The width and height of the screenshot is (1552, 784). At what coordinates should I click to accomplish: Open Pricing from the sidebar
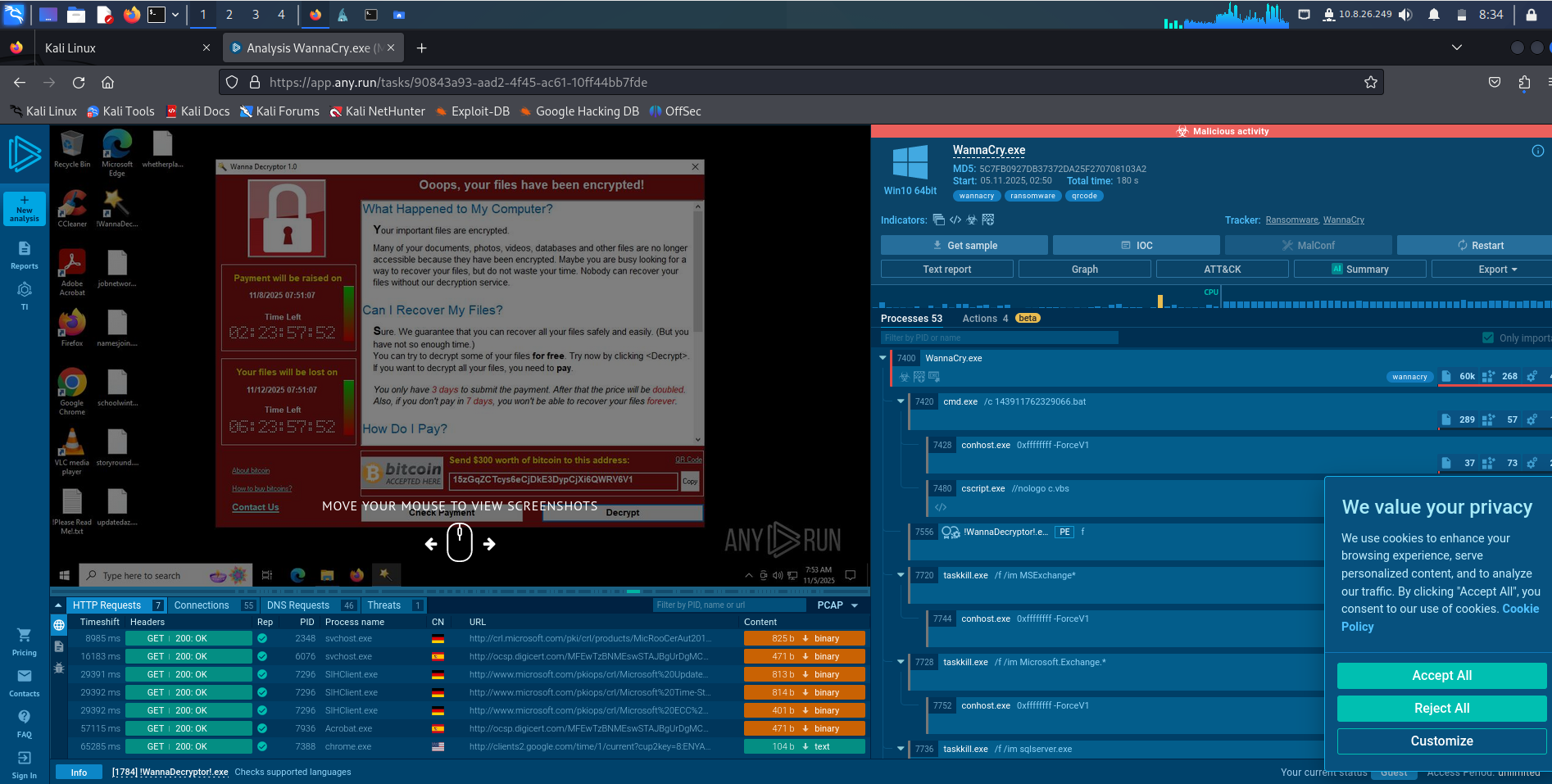25,642
